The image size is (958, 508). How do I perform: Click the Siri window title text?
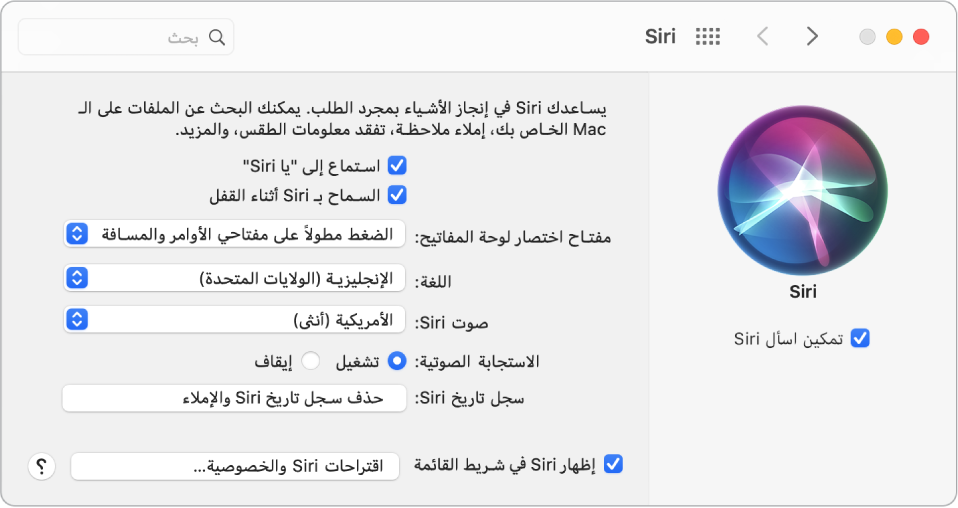coord(660,37)
